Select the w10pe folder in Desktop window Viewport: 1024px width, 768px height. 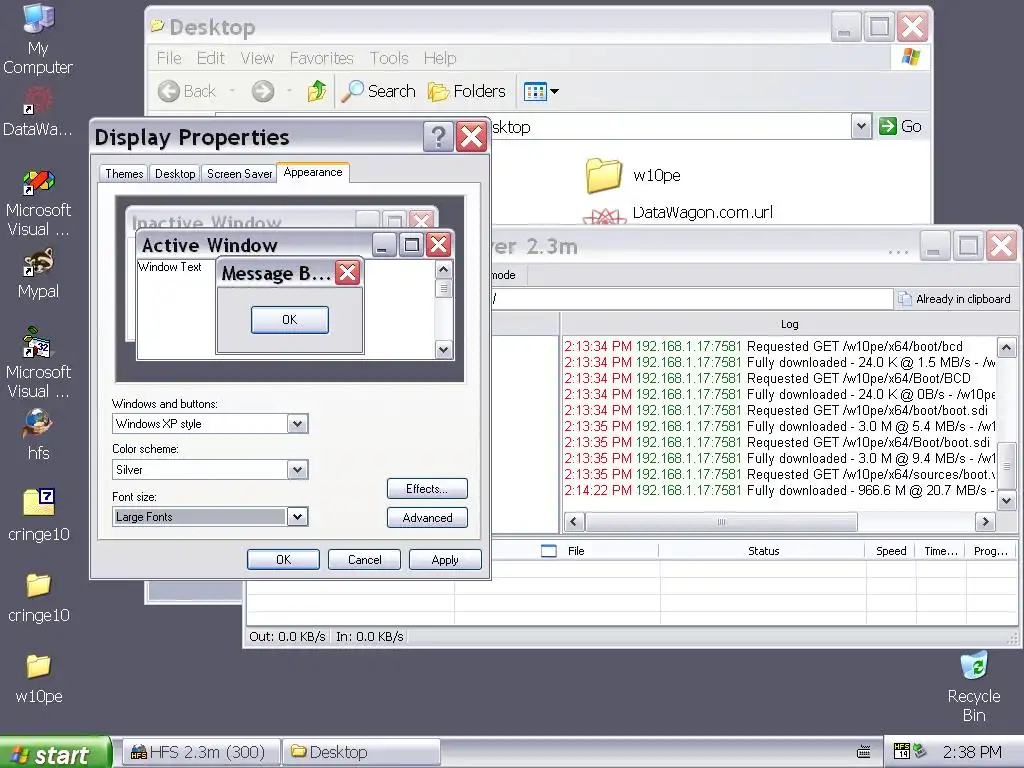[633, 175]
